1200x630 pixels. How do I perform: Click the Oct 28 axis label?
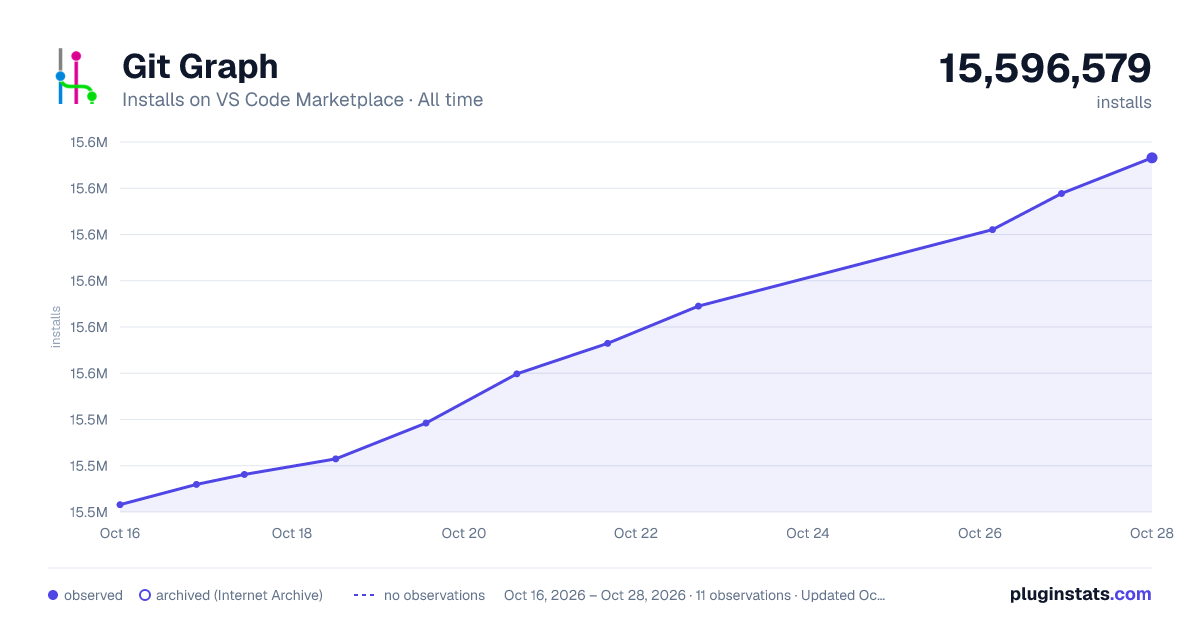pos(1150,533)
